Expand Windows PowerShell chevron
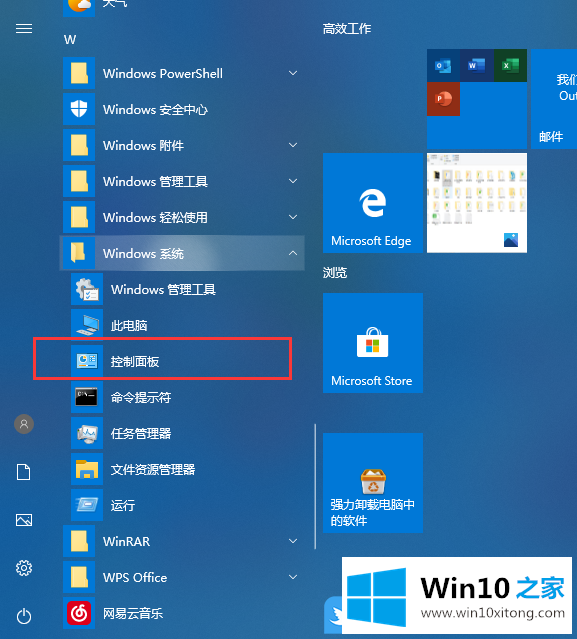The width and height of the screenshot is (577, 639). (293, 73)
